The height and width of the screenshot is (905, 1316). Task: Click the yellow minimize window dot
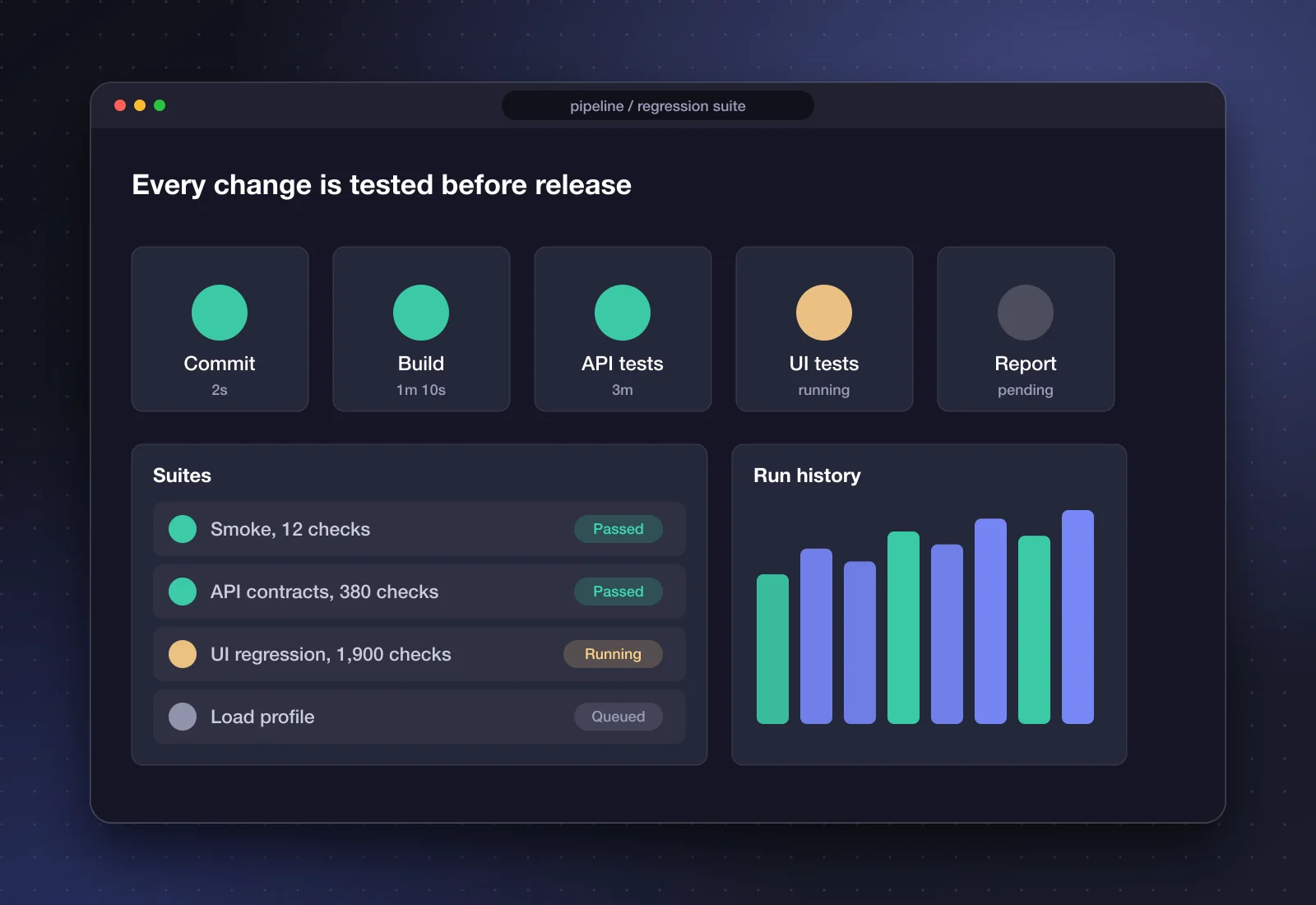[x=140, y=105]
